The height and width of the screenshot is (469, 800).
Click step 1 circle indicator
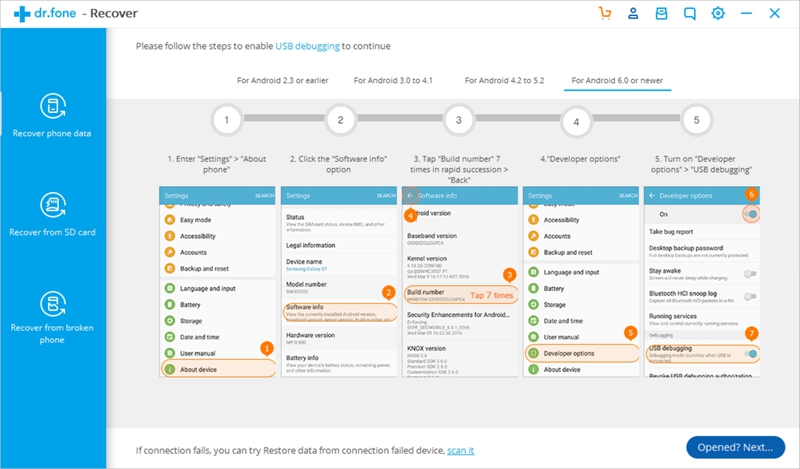click(227, 120)
